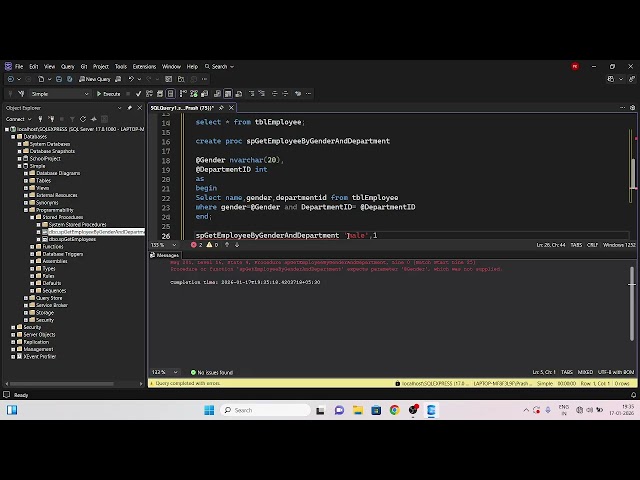The image size is (640, 480).
Task: Click the Search box in the menu bar
Action: pyautogui.click(x=219, y=67)
